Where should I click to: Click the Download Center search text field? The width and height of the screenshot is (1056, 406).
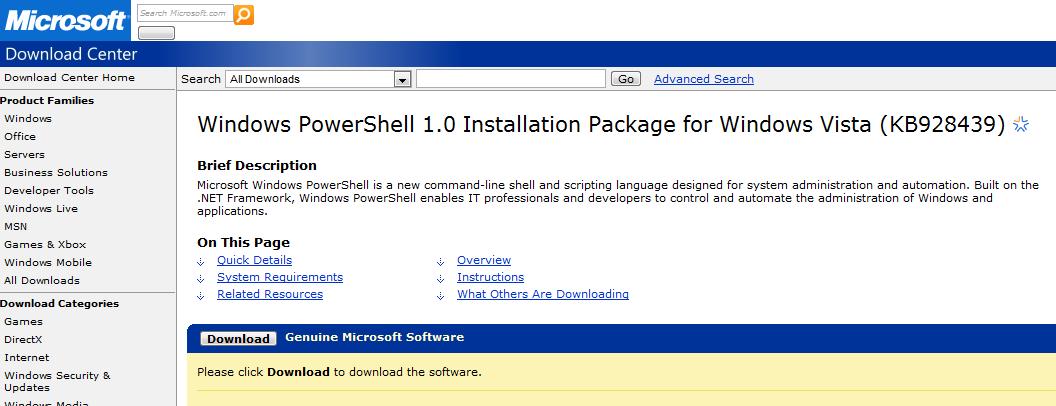[x=510, y=79]
